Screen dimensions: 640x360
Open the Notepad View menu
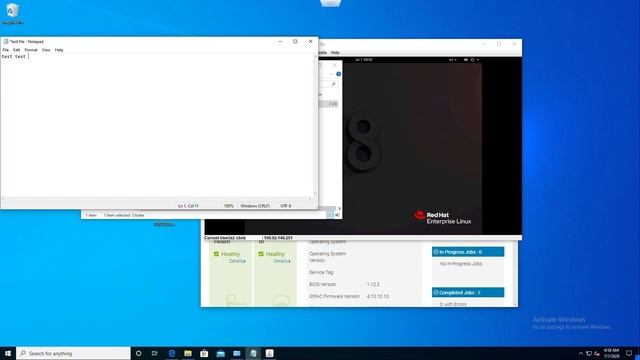tap(46, 50)
